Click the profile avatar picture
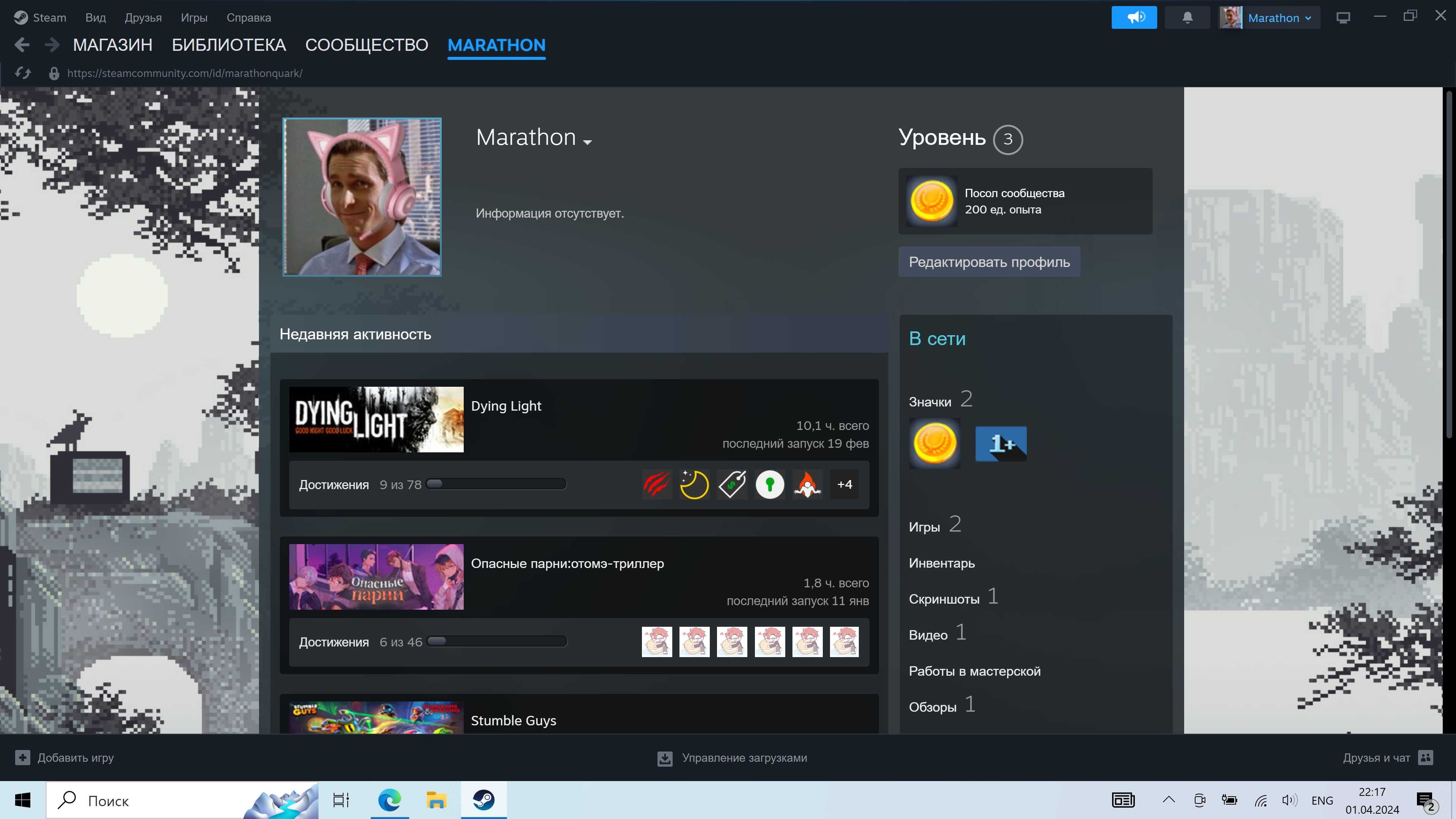Image resolution: width=1456 pixels, height=819 pixels. pyautogui.click(x=362, y=197)
